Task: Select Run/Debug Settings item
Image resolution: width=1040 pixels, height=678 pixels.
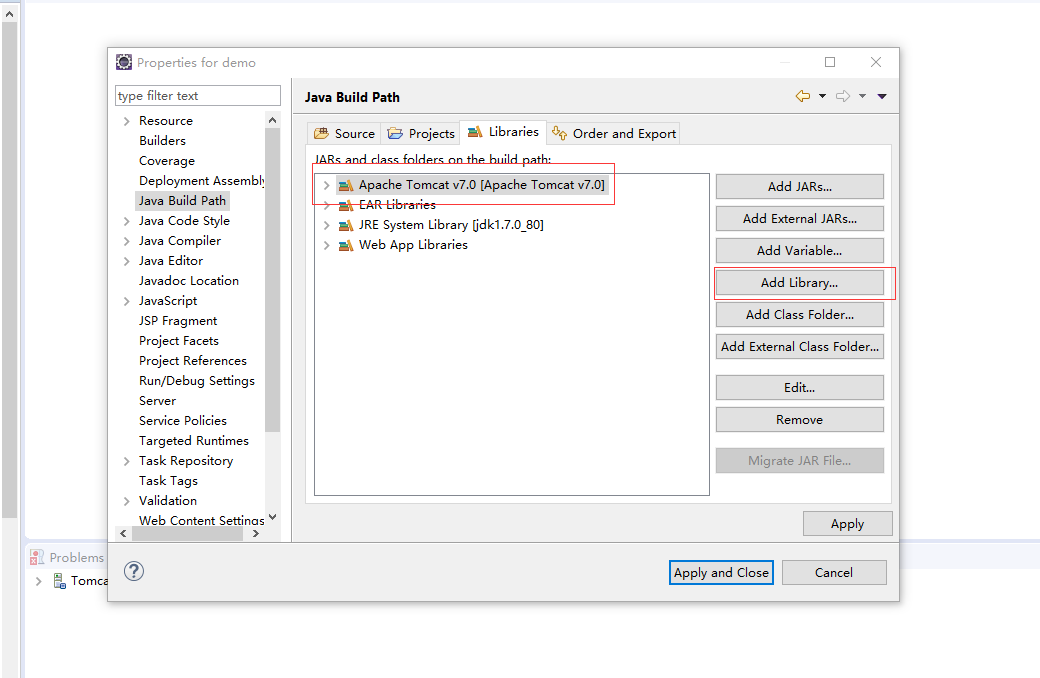Action: pos(197,381)
